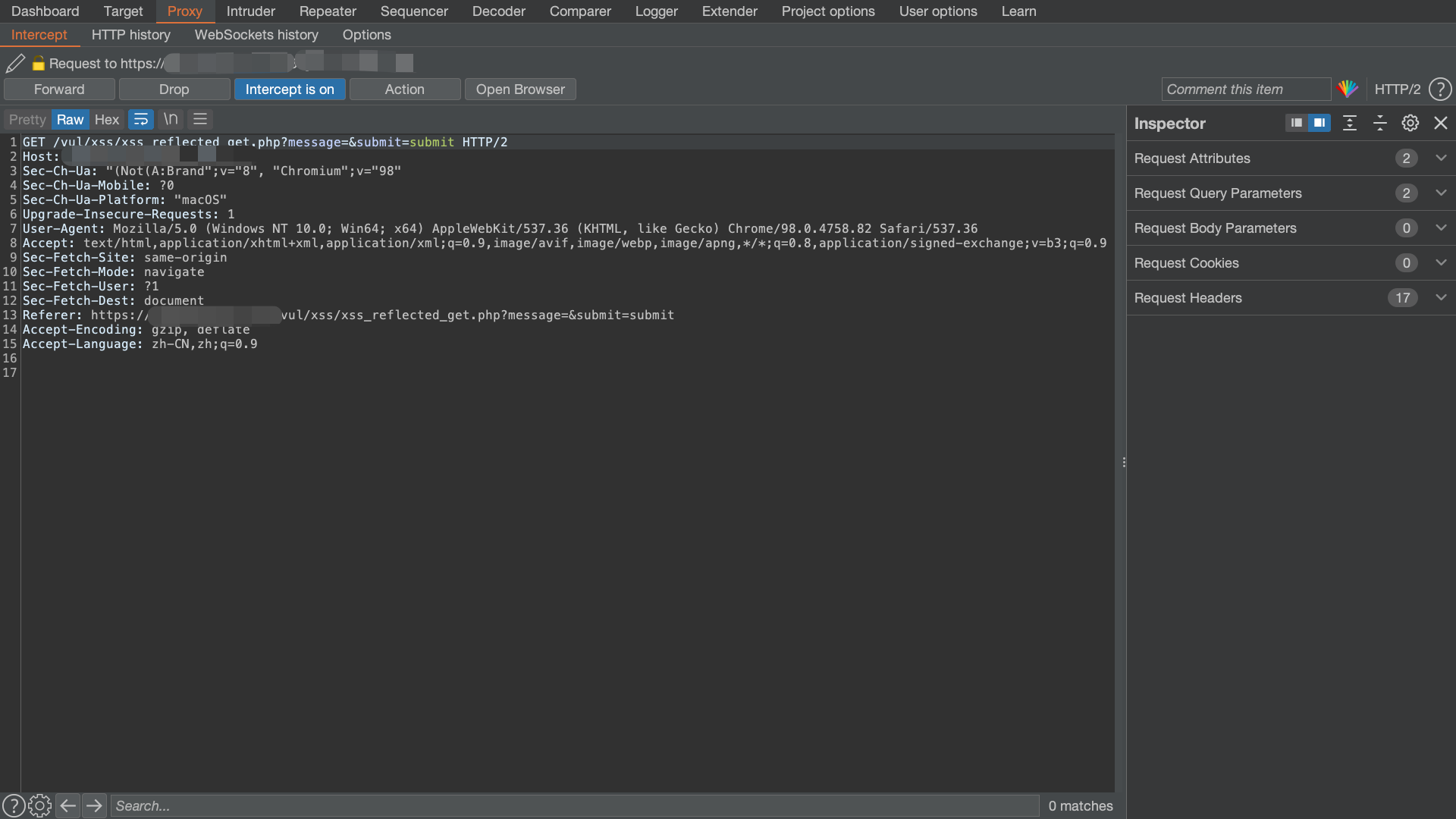Open the Comparer tab
The height and width of the screenshot is (819, 1456).
pyautogui.click(x=580, y=11)
